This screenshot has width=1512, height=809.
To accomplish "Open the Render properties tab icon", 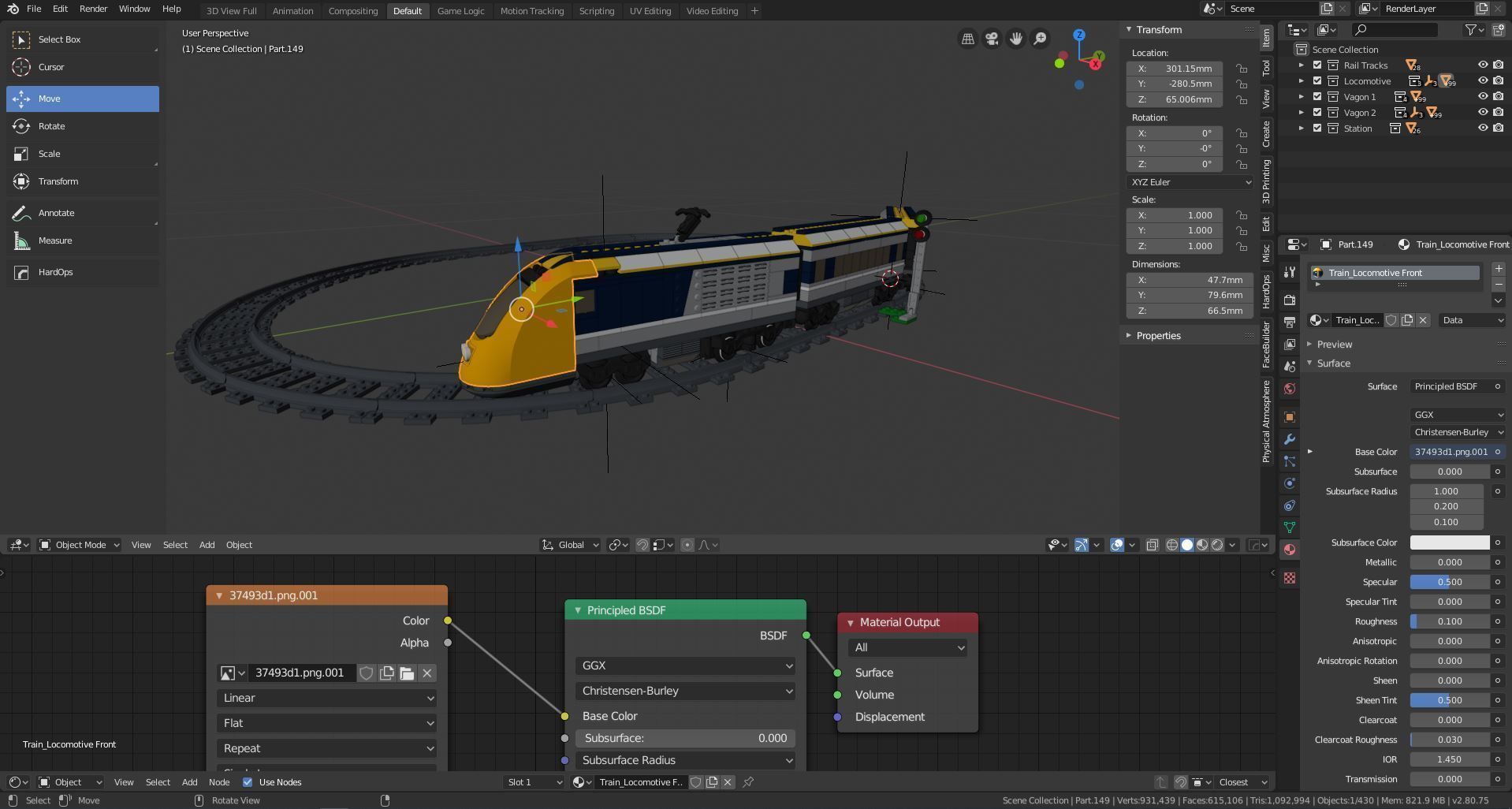I will click(1290, 300).
